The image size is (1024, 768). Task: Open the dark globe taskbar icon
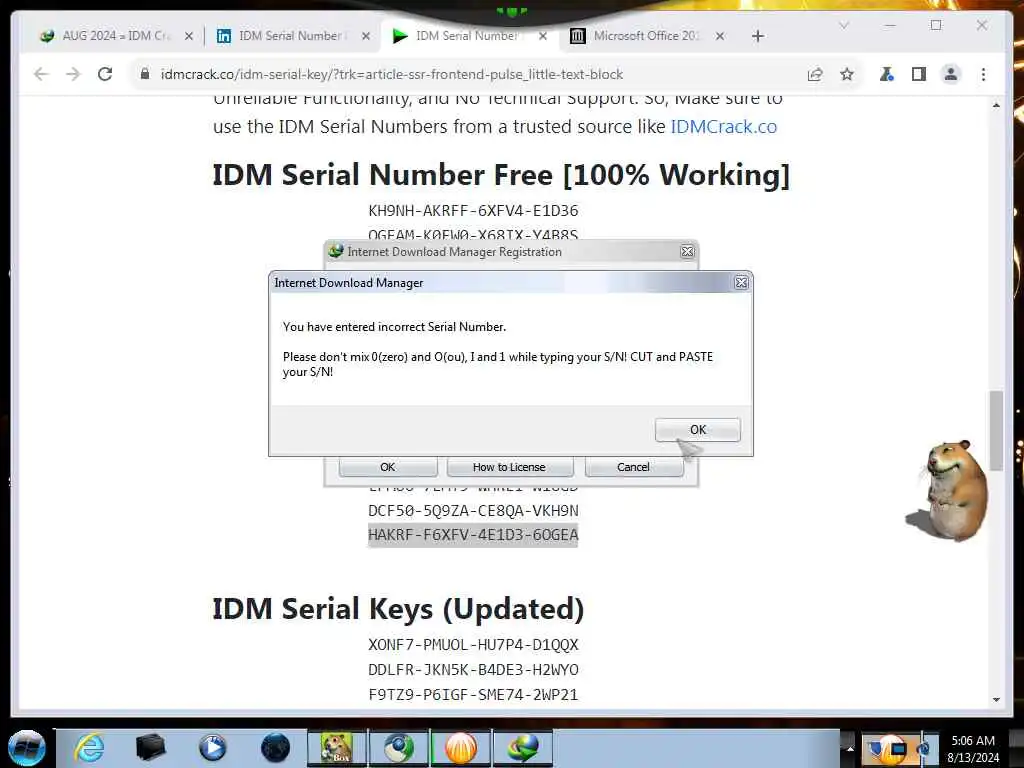point(275,748)
